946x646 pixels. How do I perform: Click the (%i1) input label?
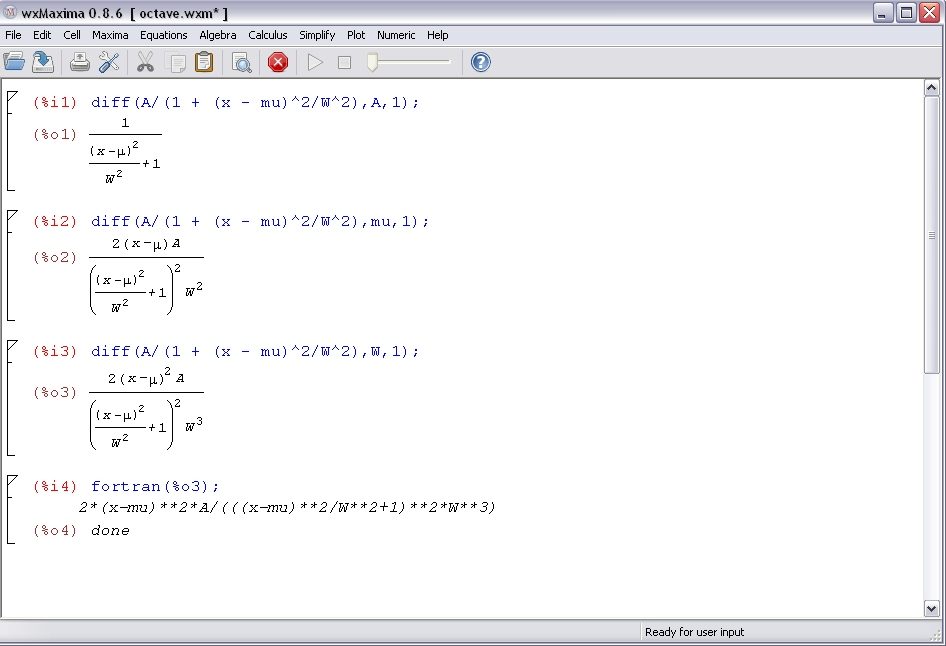(55, 103)
